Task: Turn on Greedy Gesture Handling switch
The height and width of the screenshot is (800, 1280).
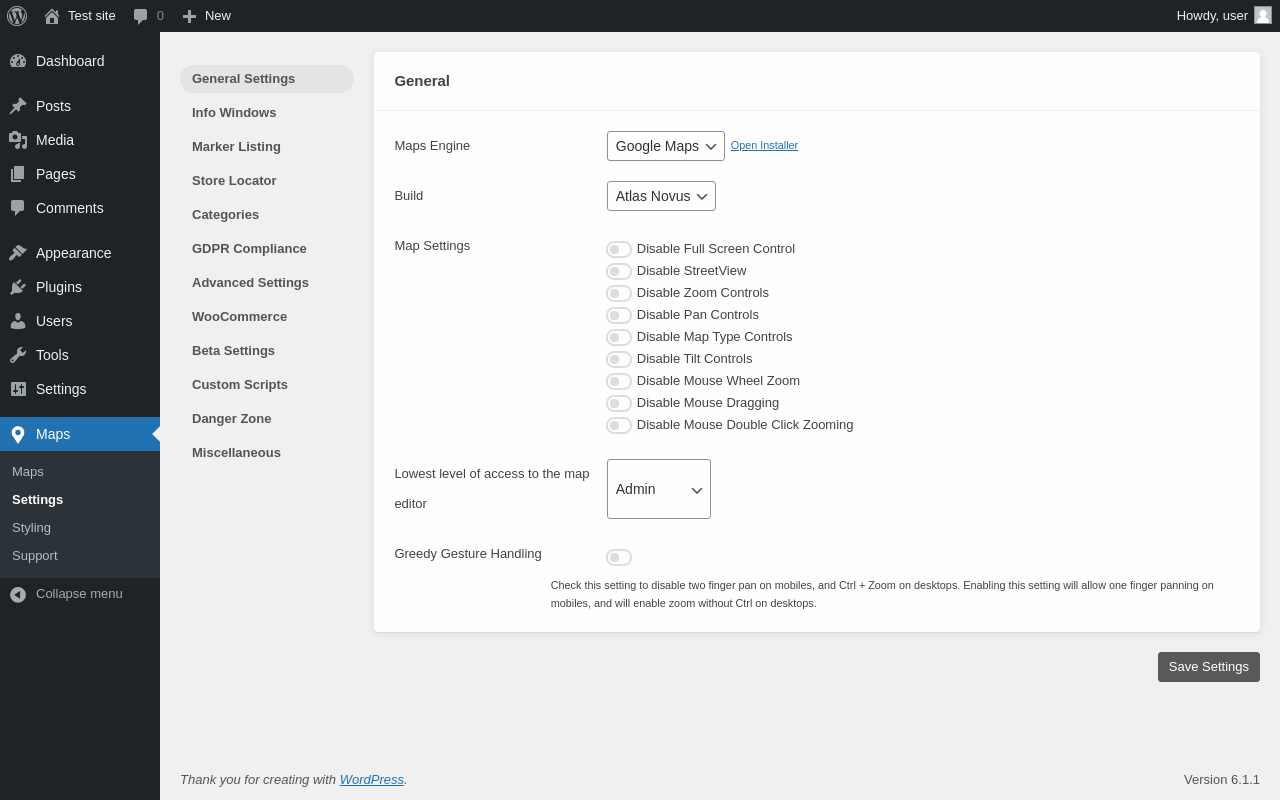Action: pos(619,557)
